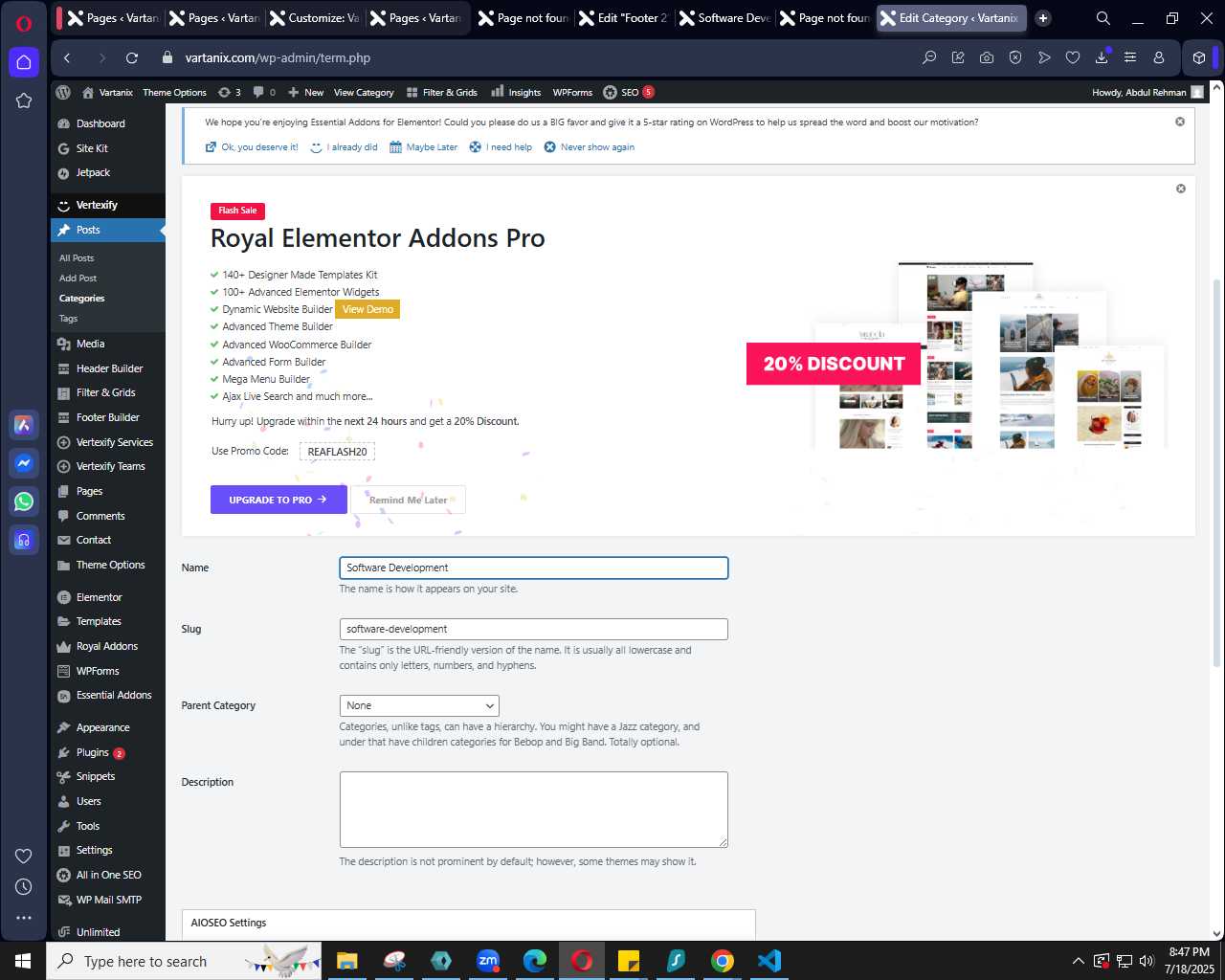Click the REAFLASH20 promo code
This screenshot has height=980, width=1225.
coord(337,452)
